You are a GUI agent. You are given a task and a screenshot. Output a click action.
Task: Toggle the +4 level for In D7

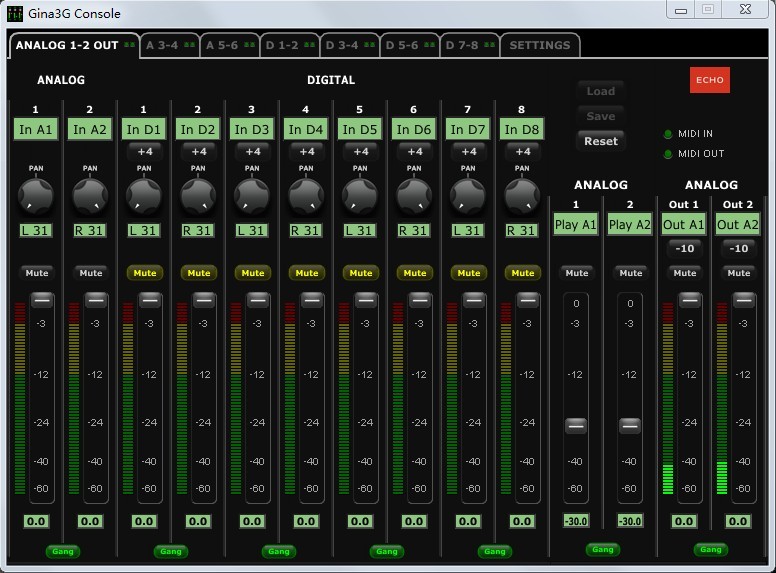[468, 151]
